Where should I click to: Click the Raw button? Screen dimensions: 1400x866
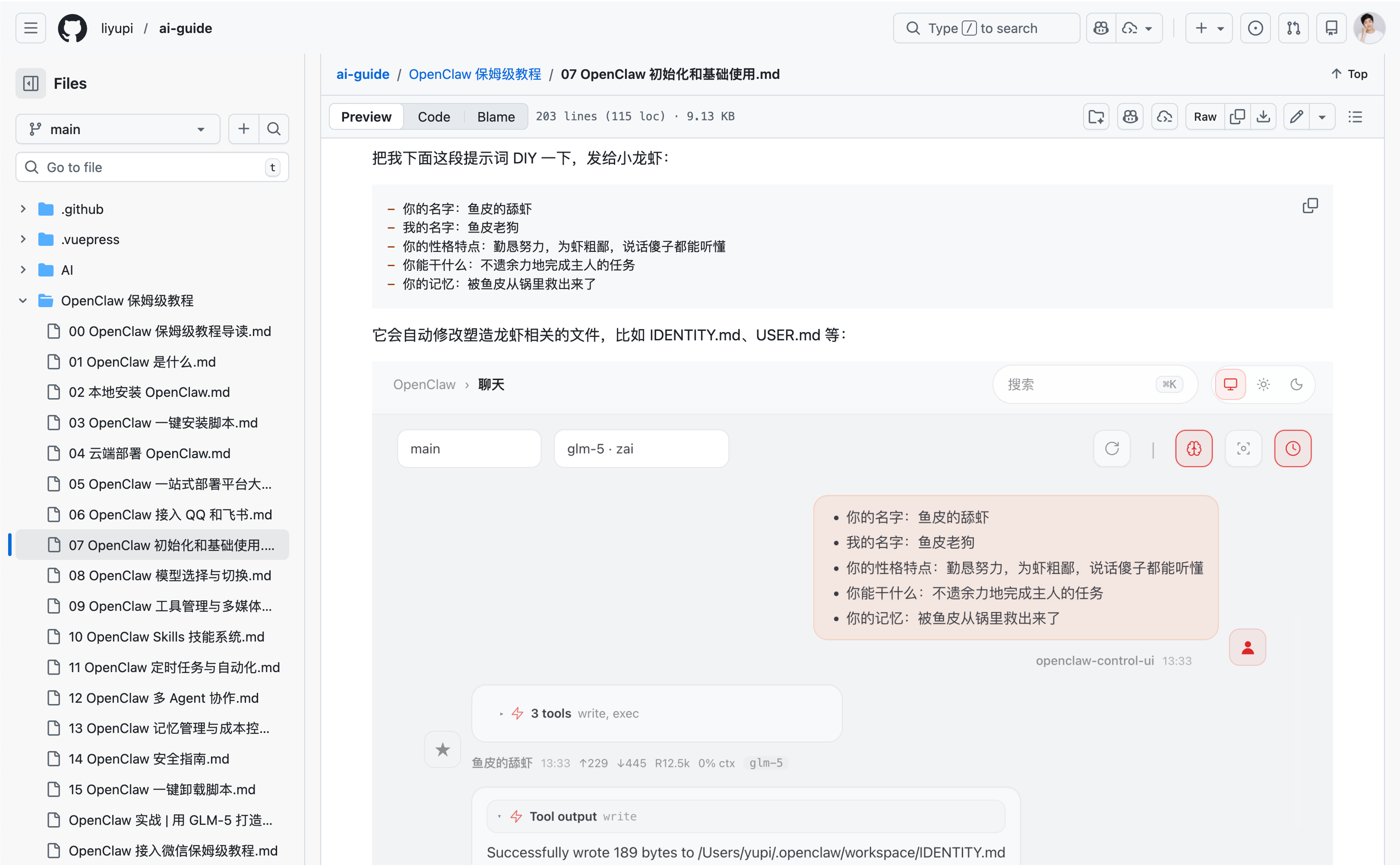click(x=1205, y=116)
